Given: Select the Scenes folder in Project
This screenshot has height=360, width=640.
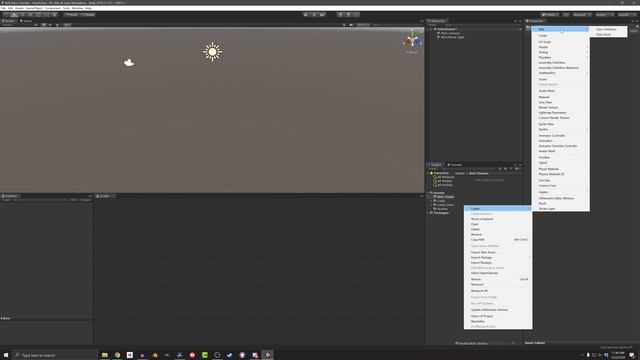Looking at the screenshot, I should point(442,209).
